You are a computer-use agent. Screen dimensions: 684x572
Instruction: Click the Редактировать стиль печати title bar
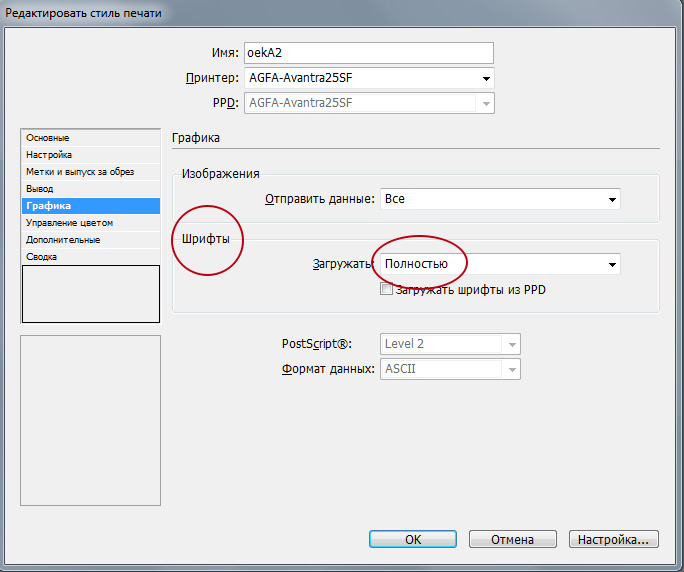click(83, 13)
